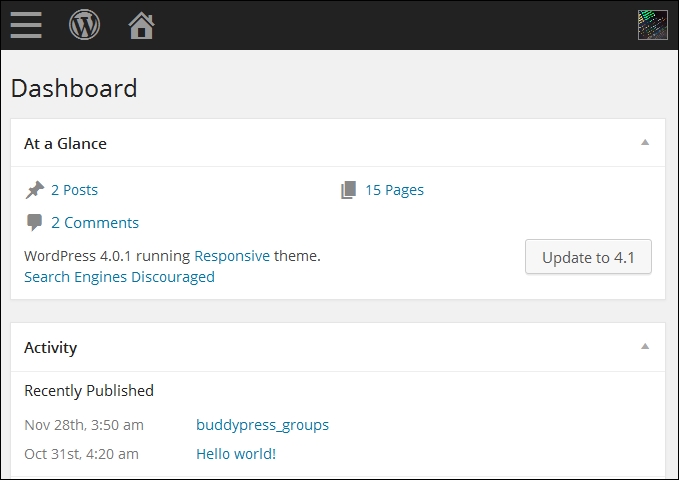This screenshot has width=679, height=480.
Task: Click the Update to 4.1 button
Action: [x=588, y=257]
